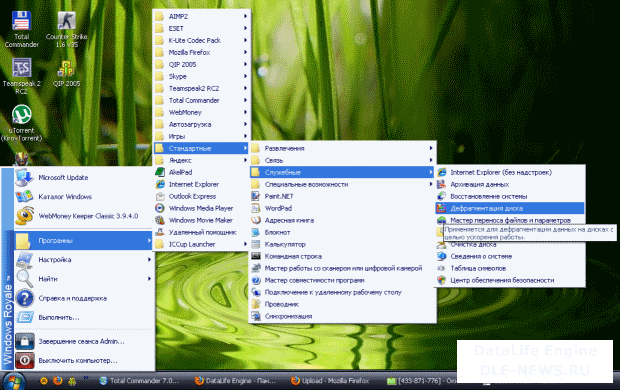Open Total Commander 7.0 taskbar button
Image resolution: width=620 pixels, height=390 pixels.
pos(141,381)
